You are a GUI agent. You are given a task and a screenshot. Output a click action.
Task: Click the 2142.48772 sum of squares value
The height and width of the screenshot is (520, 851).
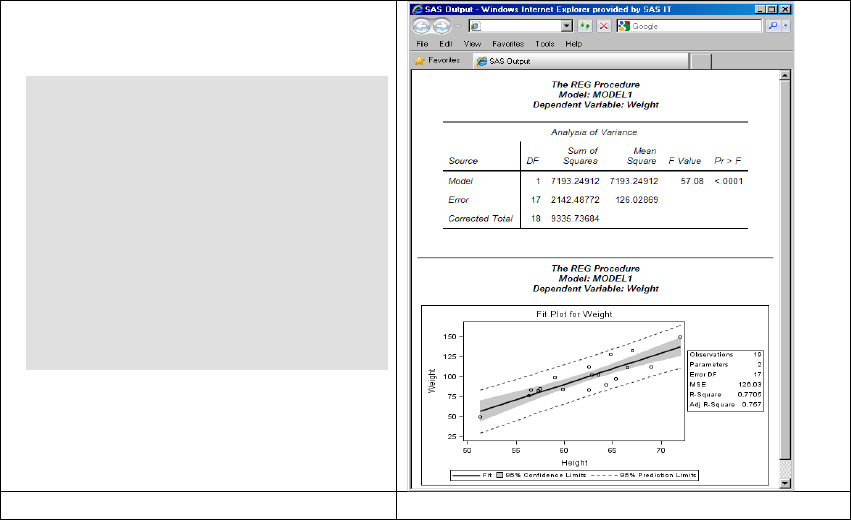pyautogui.click(x=575, y=200)
